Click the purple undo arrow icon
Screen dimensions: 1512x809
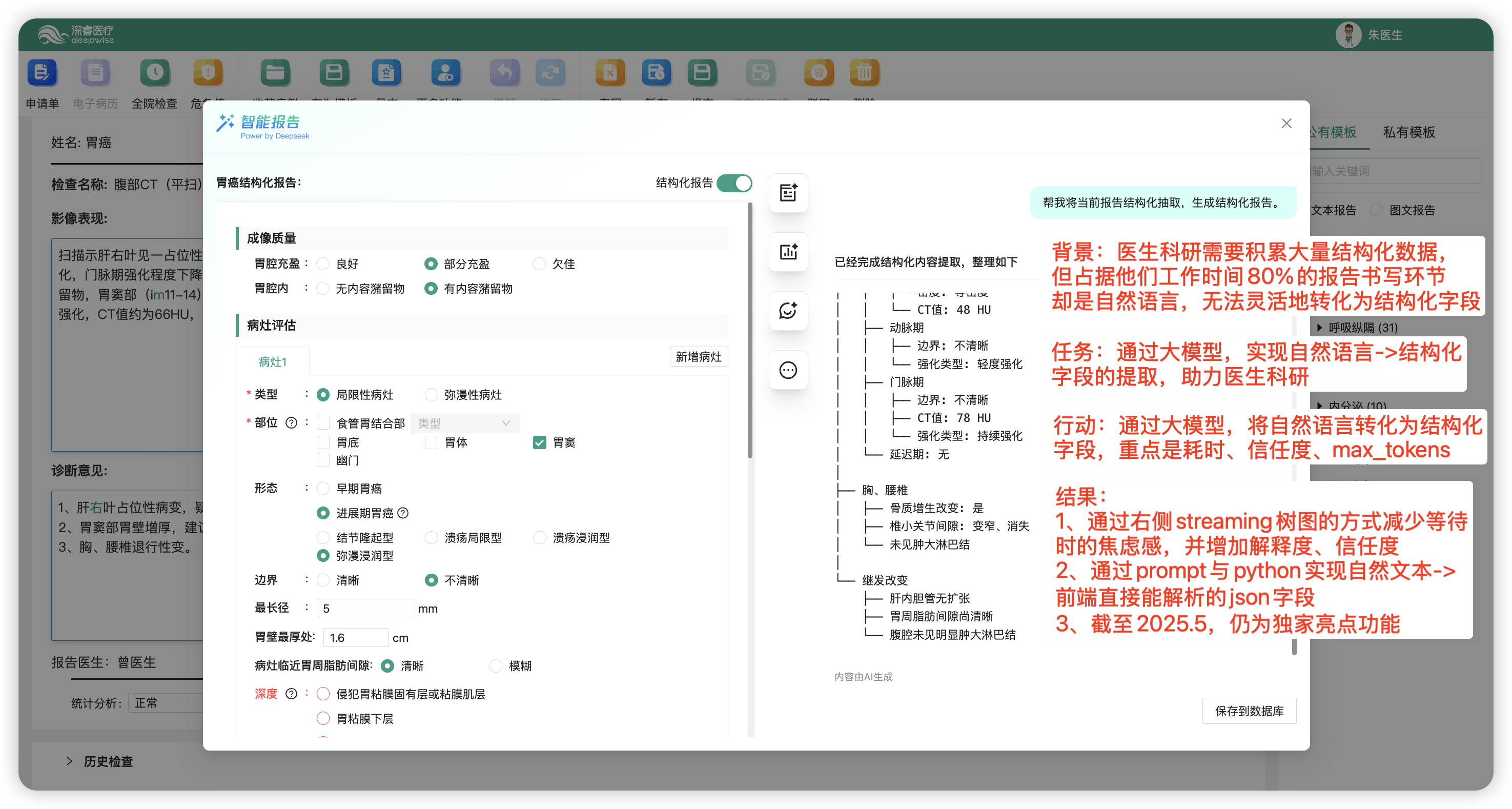coord(505,73)
